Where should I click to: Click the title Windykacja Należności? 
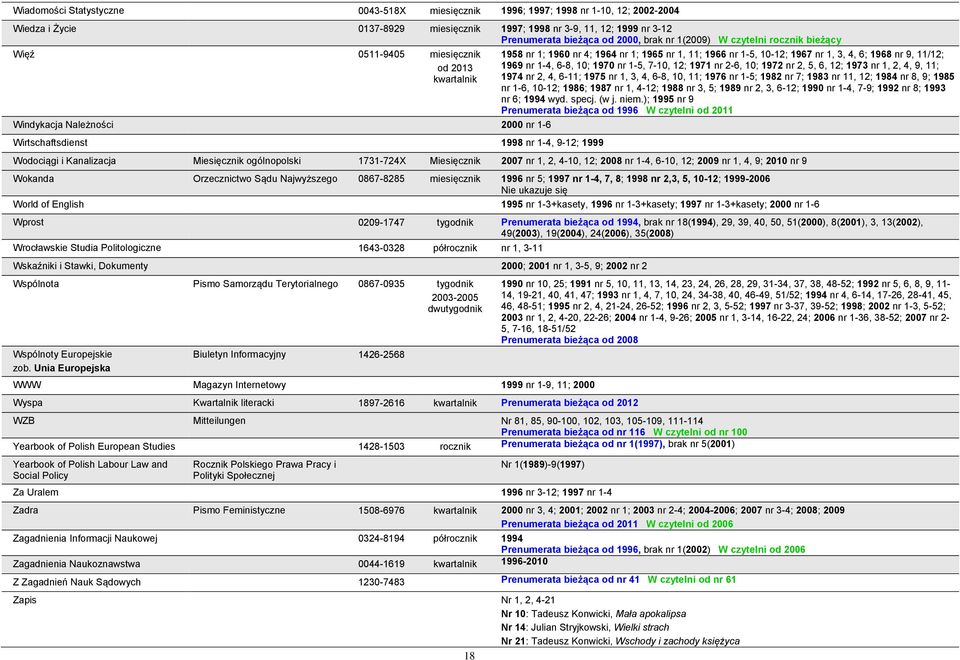pyautogui.click(x=62, y=124)
